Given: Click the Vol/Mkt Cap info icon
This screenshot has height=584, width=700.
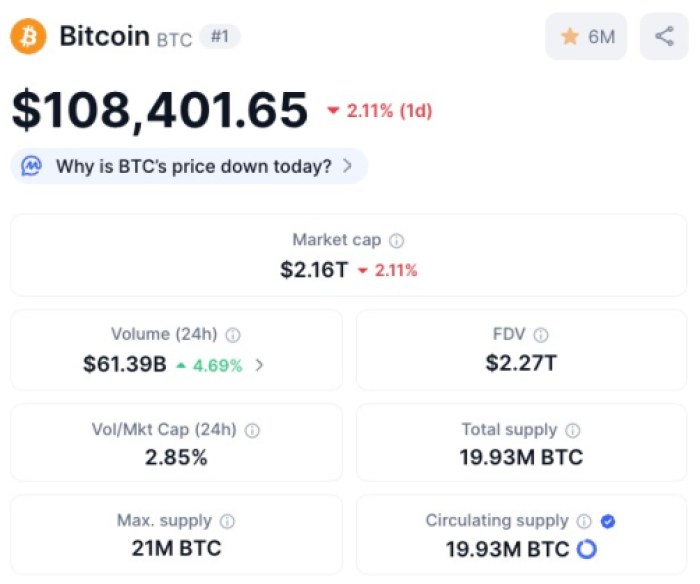Looking at the screenshot, I should (253, 430).
